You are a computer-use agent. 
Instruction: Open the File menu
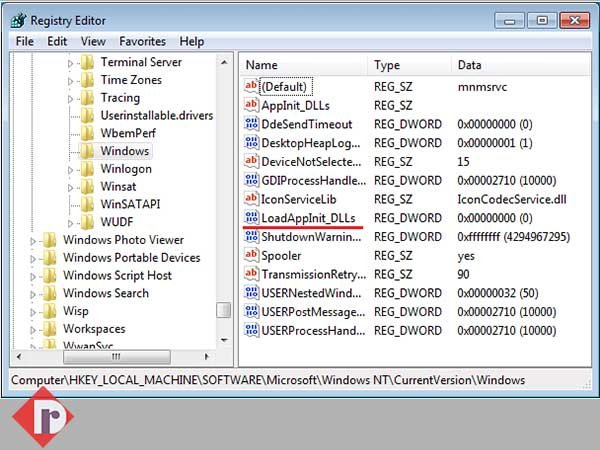(x=25, y=41)
